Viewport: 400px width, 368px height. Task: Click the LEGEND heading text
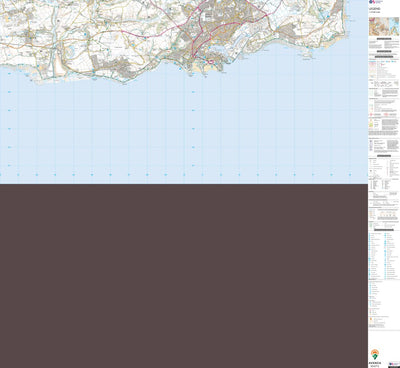click(374, 8)
